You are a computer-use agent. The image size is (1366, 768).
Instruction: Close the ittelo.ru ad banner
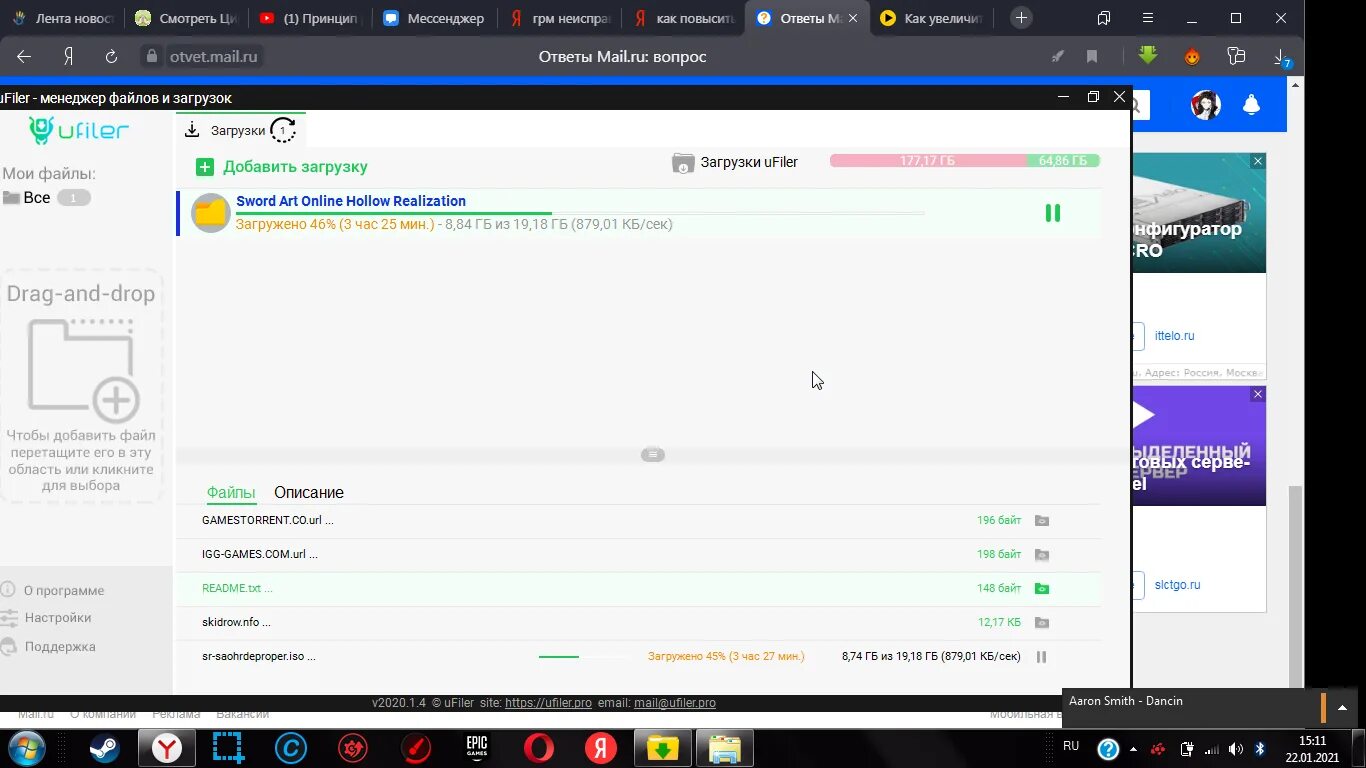1258,161
